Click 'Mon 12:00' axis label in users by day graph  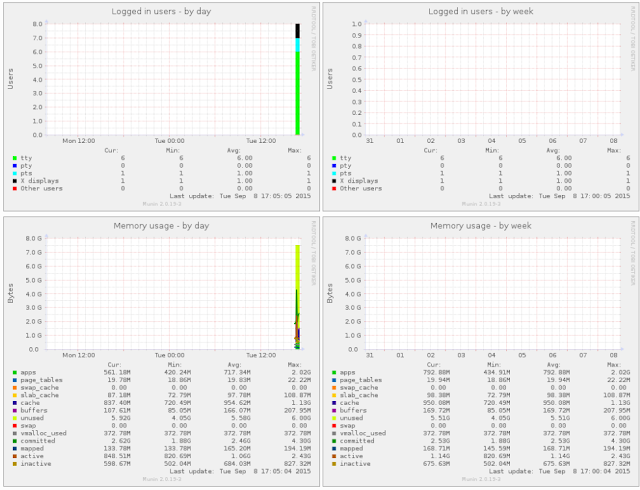(78, 141)
